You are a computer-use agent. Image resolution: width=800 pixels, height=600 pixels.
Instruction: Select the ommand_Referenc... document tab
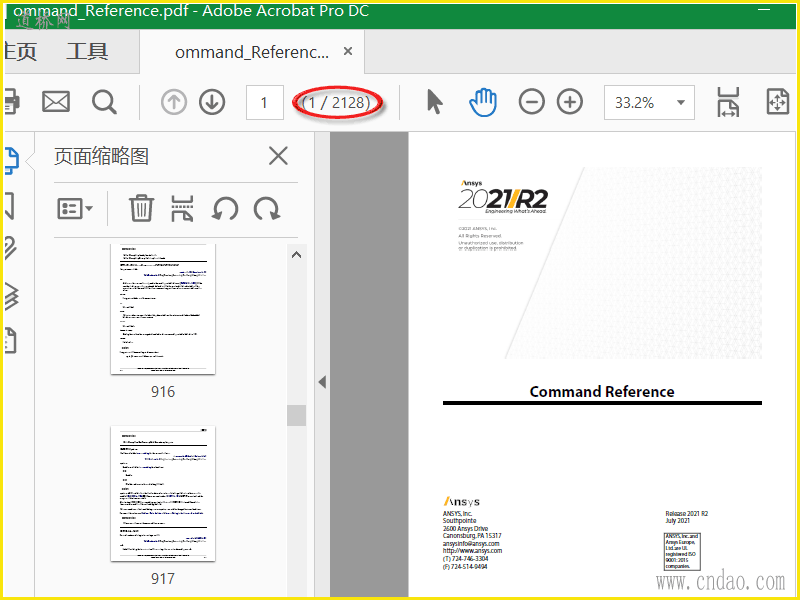point(252,52)
